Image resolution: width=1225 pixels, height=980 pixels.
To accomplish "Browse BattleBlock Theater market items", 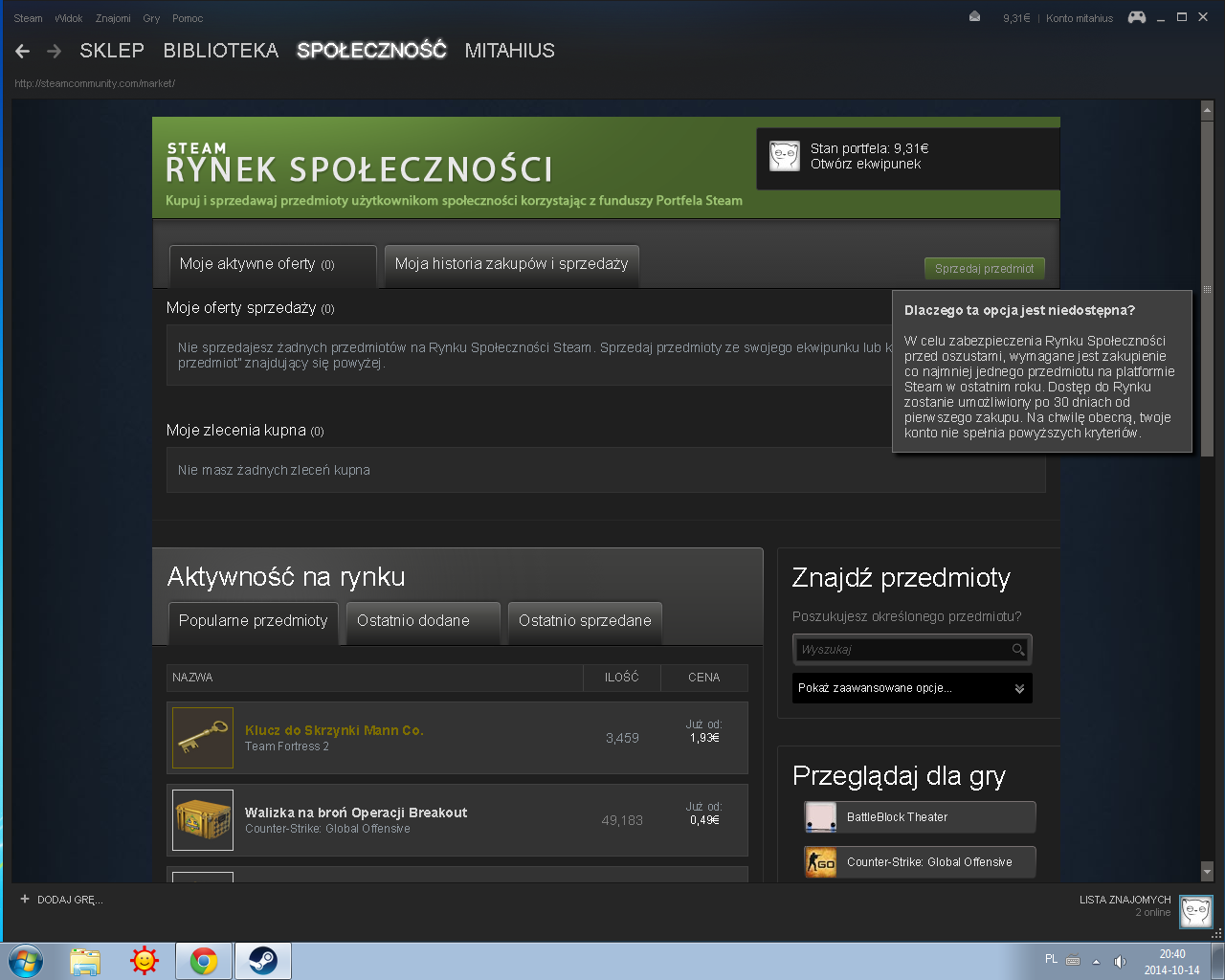I will tap(920, 817).
